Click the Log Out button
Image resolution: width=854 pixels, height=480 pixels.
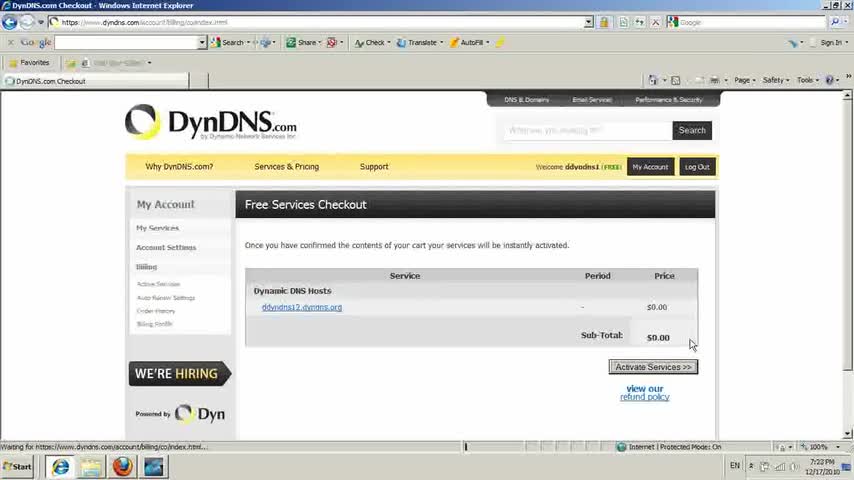click(x=697, y=167)
